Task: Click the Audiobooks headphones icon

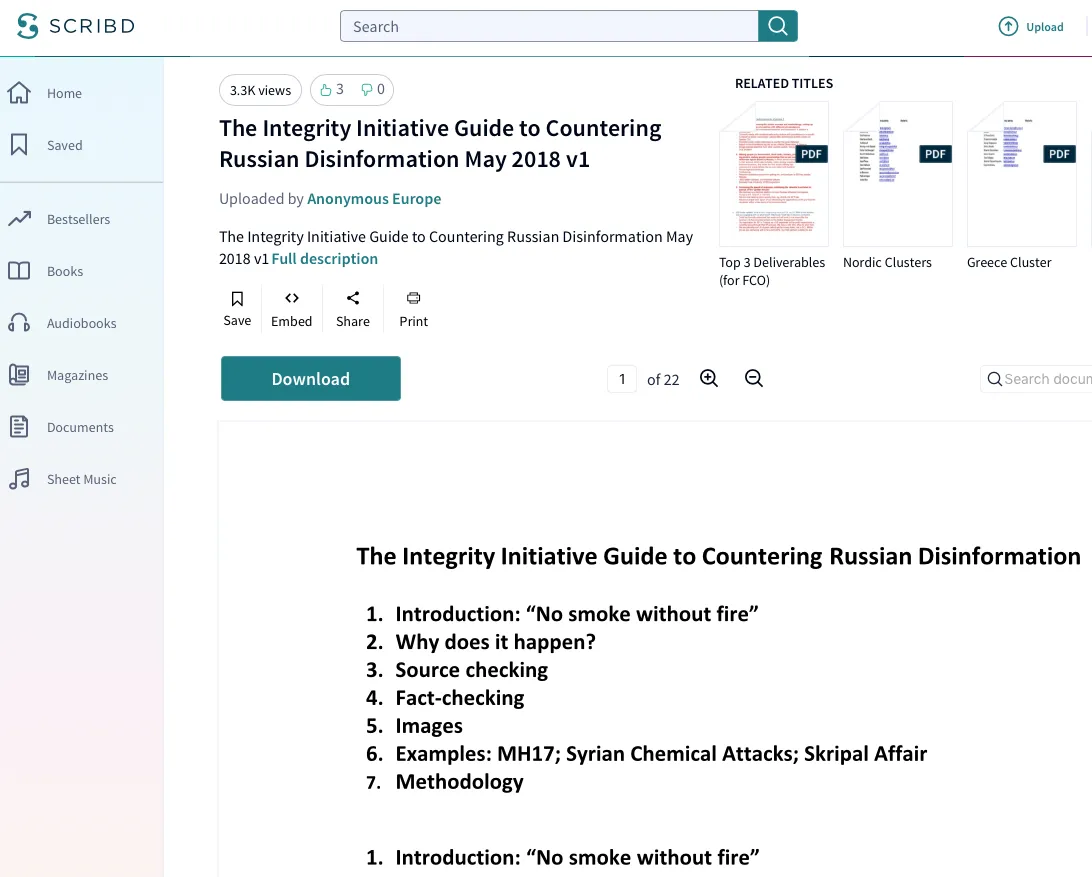Action: pos(19,323)
